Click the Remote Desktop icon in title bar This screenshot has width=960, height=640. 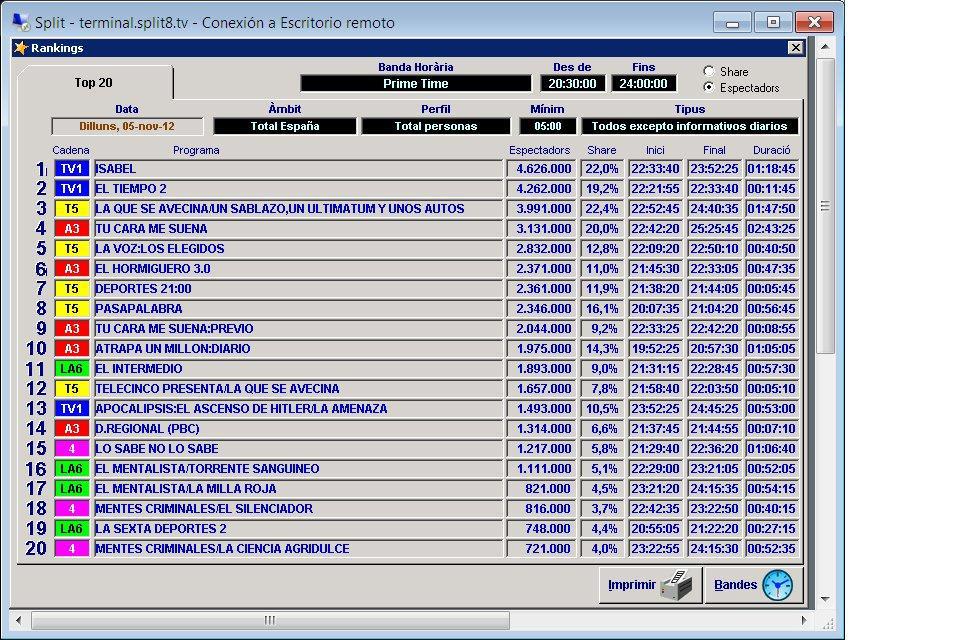coord(21,23)
